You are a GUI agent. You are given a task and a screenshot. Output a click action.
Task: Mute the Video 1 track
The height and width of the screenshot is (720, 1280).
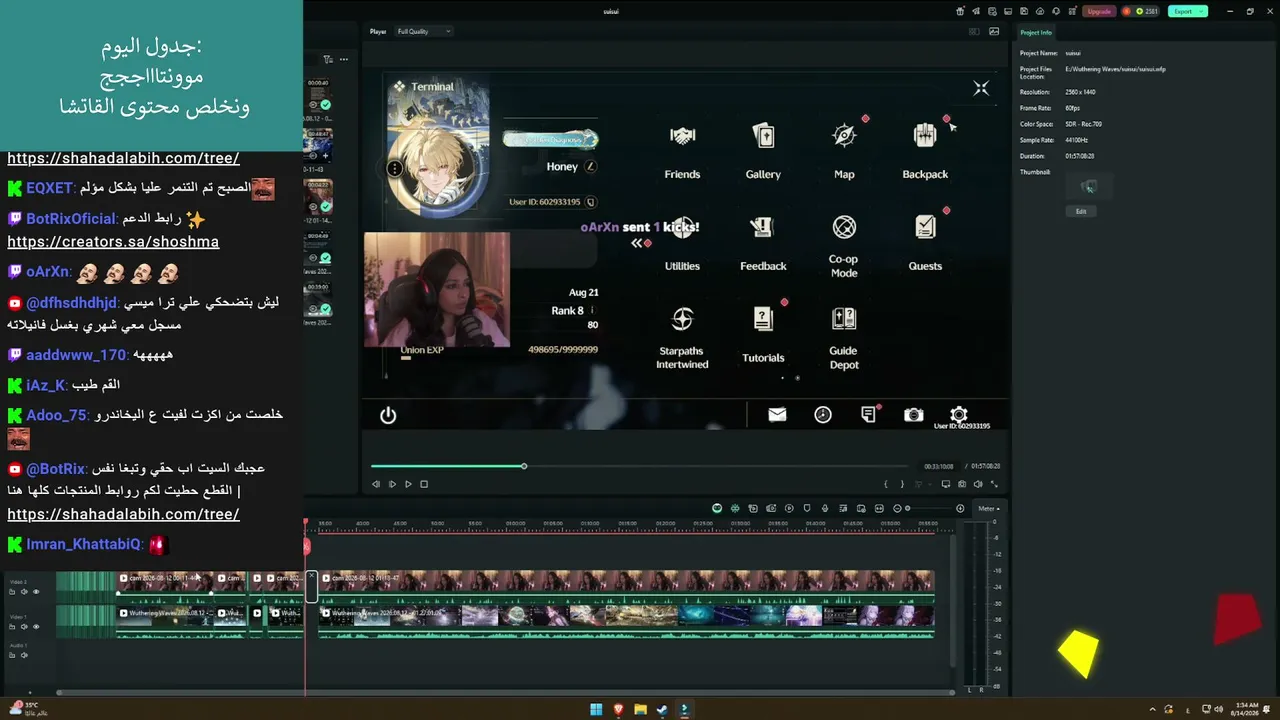coord(25,627)
